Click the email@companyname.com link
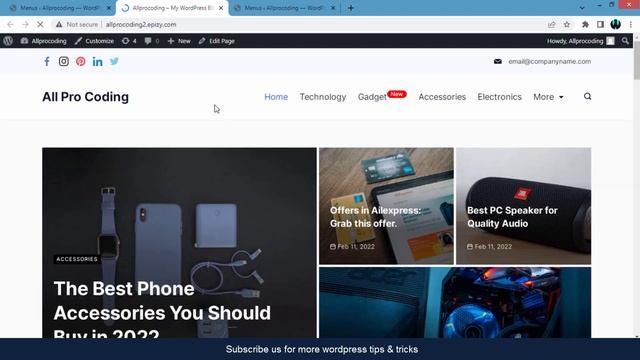The image size is (640, 360). tap(549, 62)
